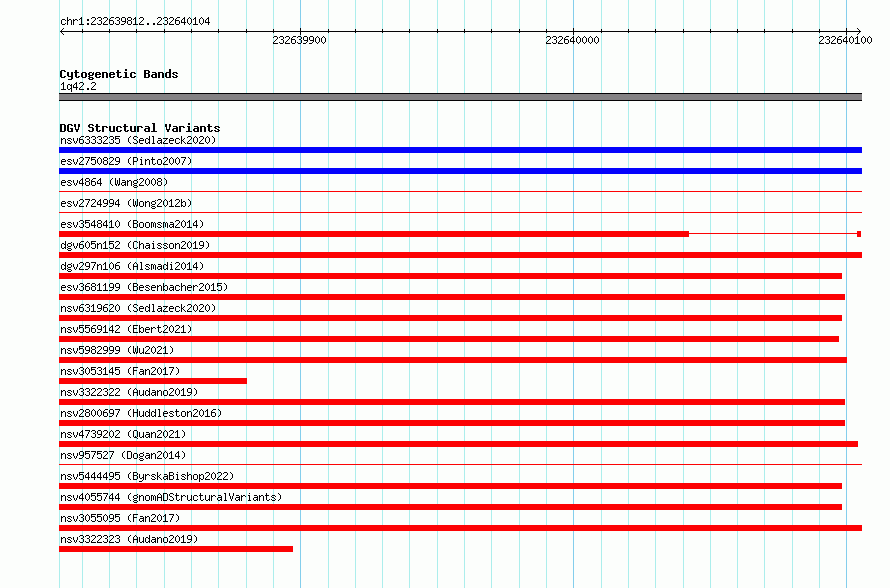
Task: Click ruler coordinate 232640100
Action: tap(845, 40)
